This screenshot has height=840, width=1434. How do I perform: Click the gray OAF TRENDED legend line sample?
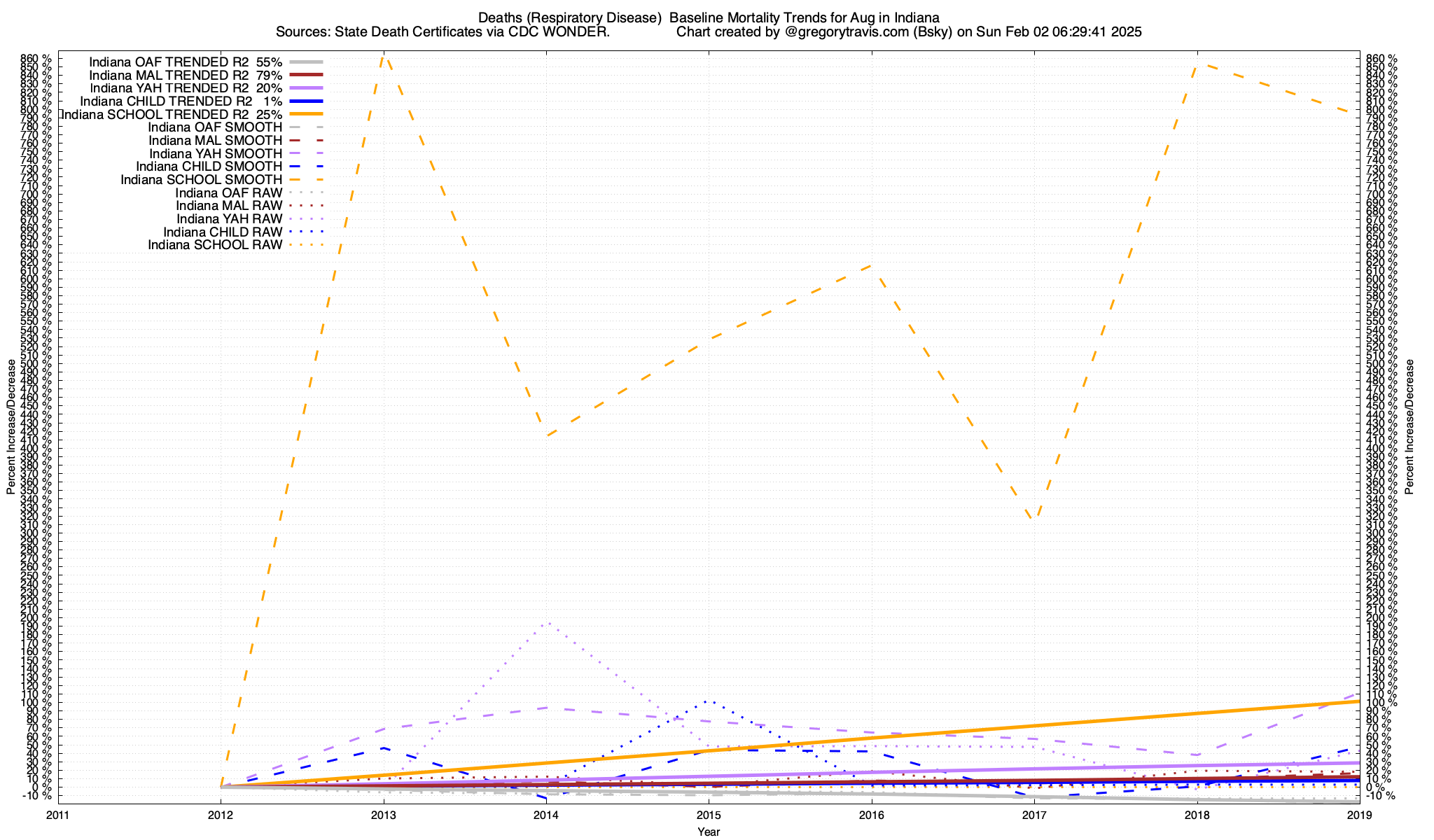tap(305, 62)
